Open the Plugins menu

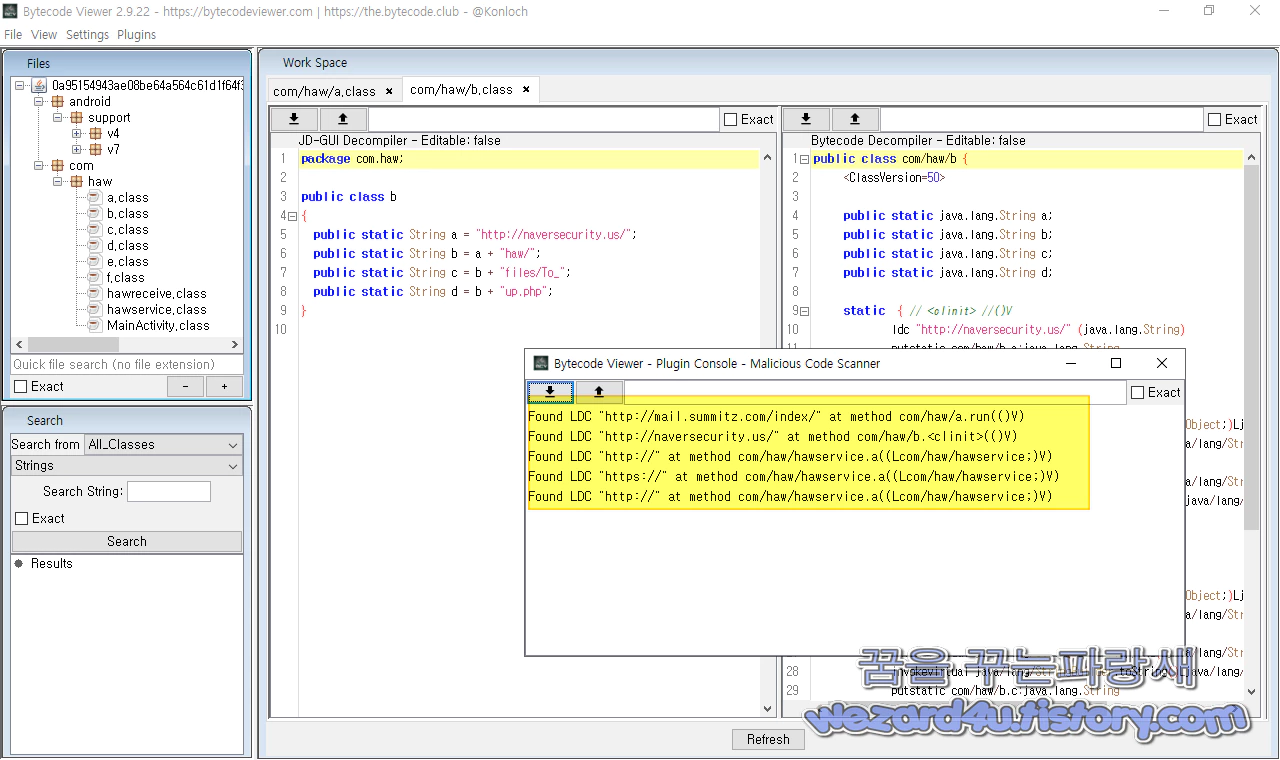(137, 34)
